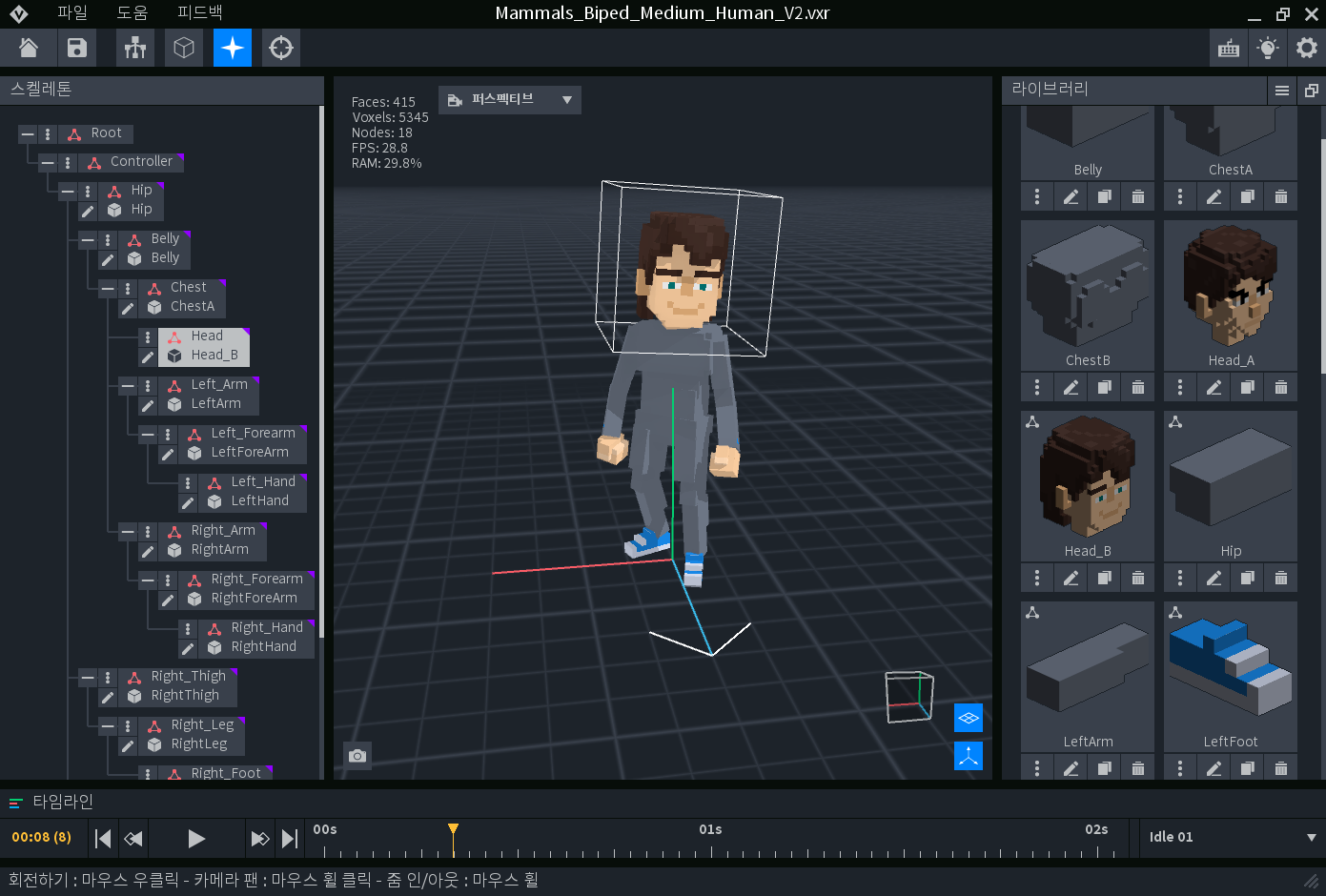The width and height of the screenshot is (1326, 896).
Task: Open options for Head_A library item
Action: pos(1180,387)
